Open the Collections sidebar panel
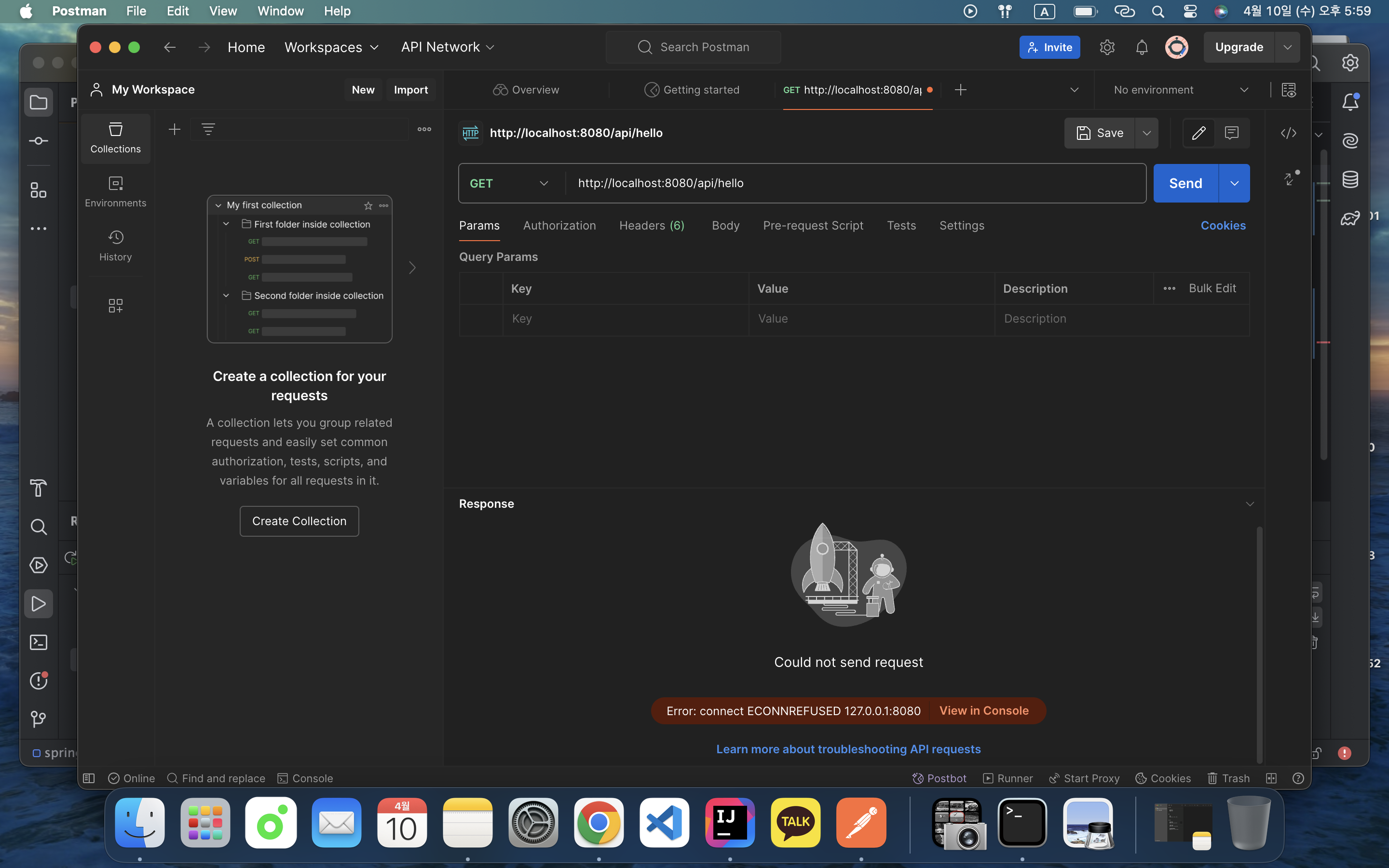The height and width of the screenshot is (868, 1389). [115, 138]
